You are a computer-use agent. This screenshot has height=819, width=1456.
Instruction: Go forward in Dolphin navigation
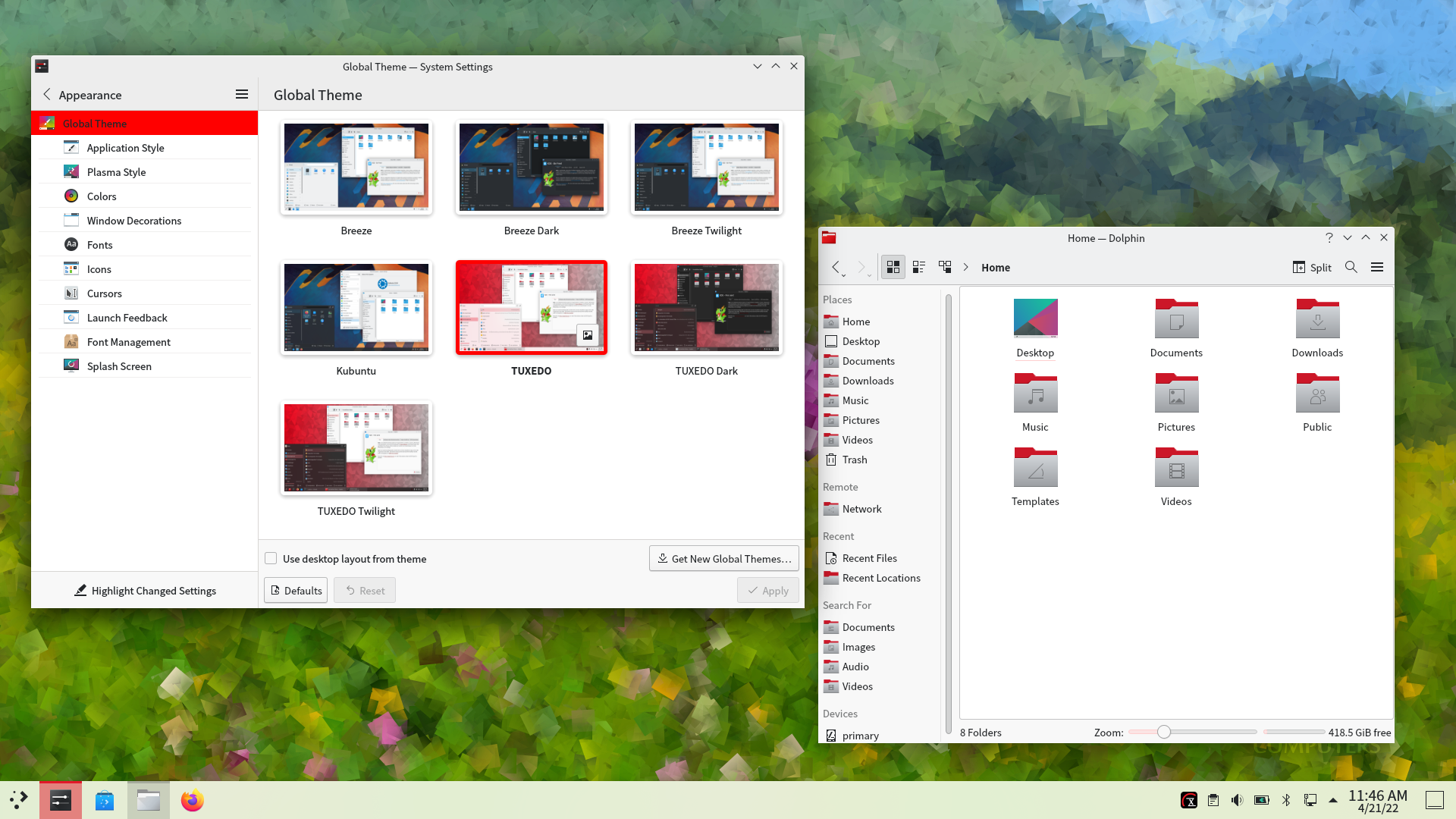(x=861, y=267)
